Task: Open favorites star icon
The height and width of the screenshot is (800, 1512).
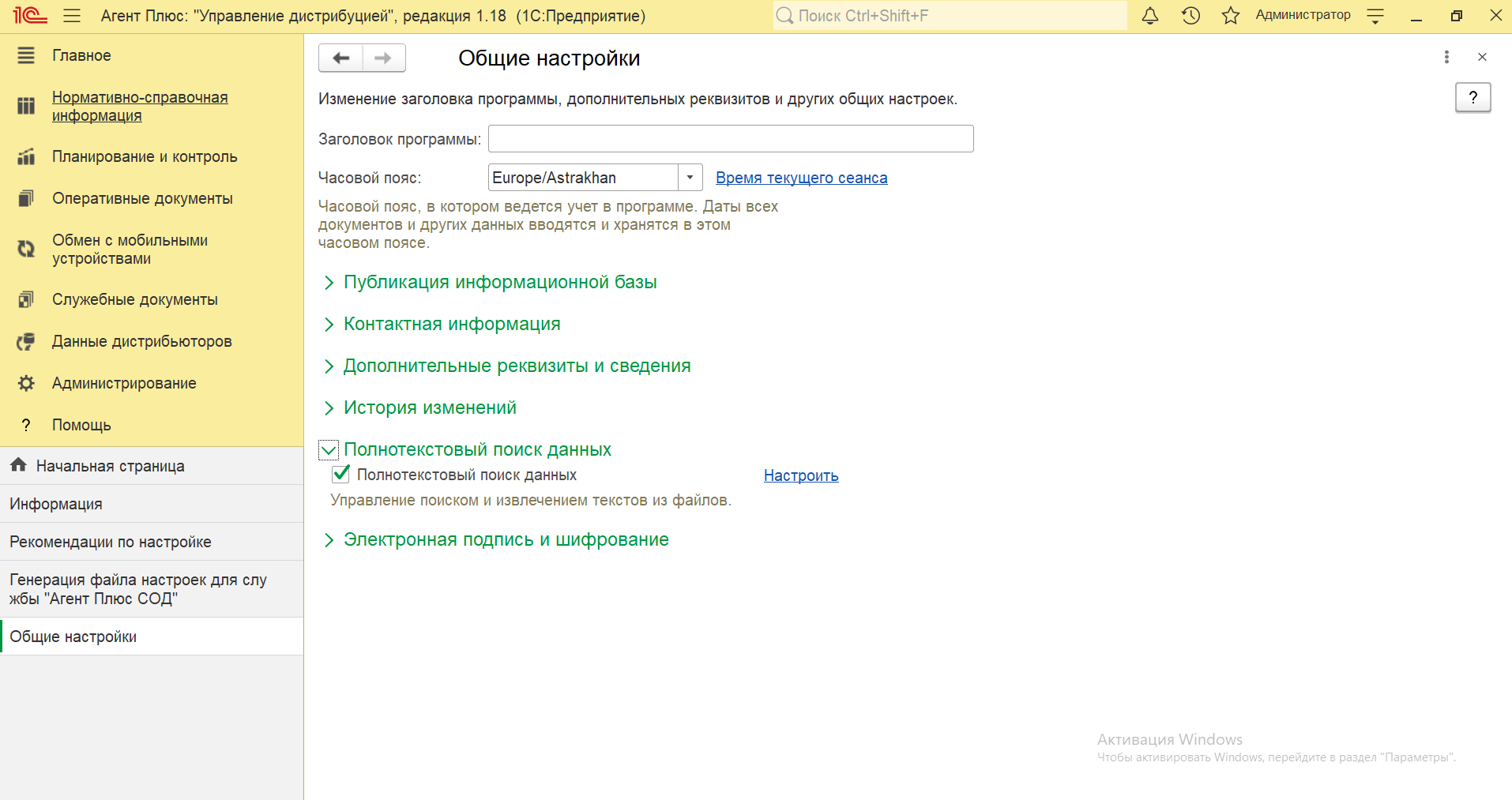Action: point(1231,16)
